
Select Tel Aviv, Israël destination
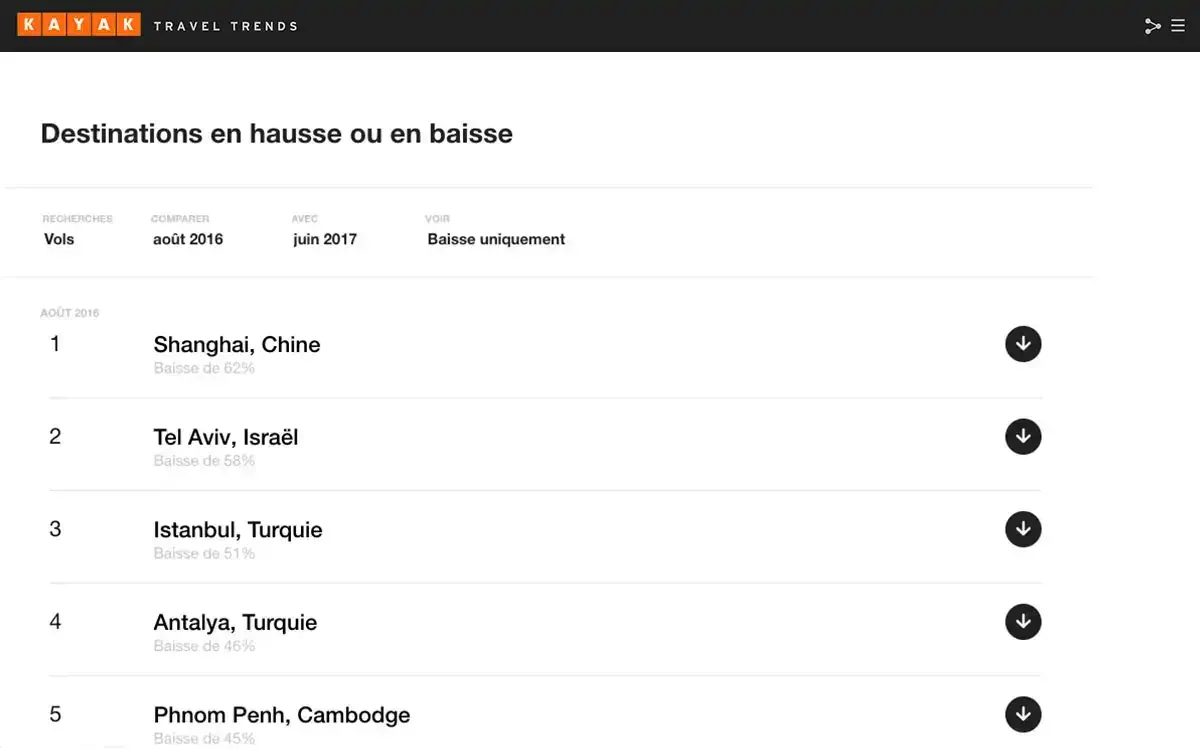(x=226, y=437)
